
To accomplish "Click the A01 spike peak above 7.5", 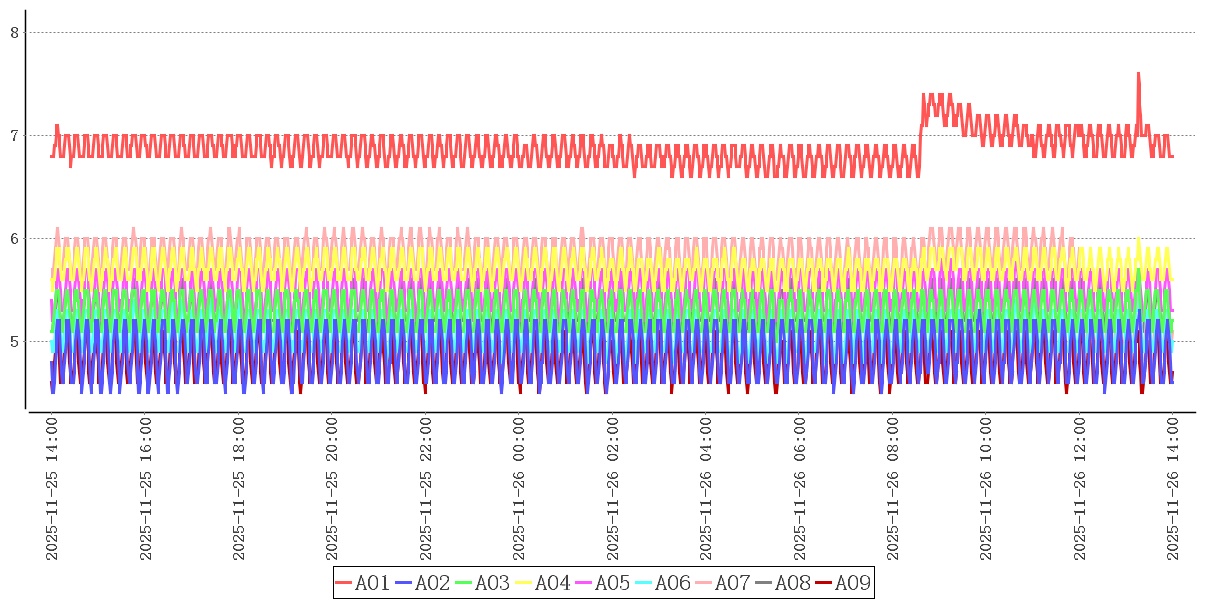I will pos(1138,74).
